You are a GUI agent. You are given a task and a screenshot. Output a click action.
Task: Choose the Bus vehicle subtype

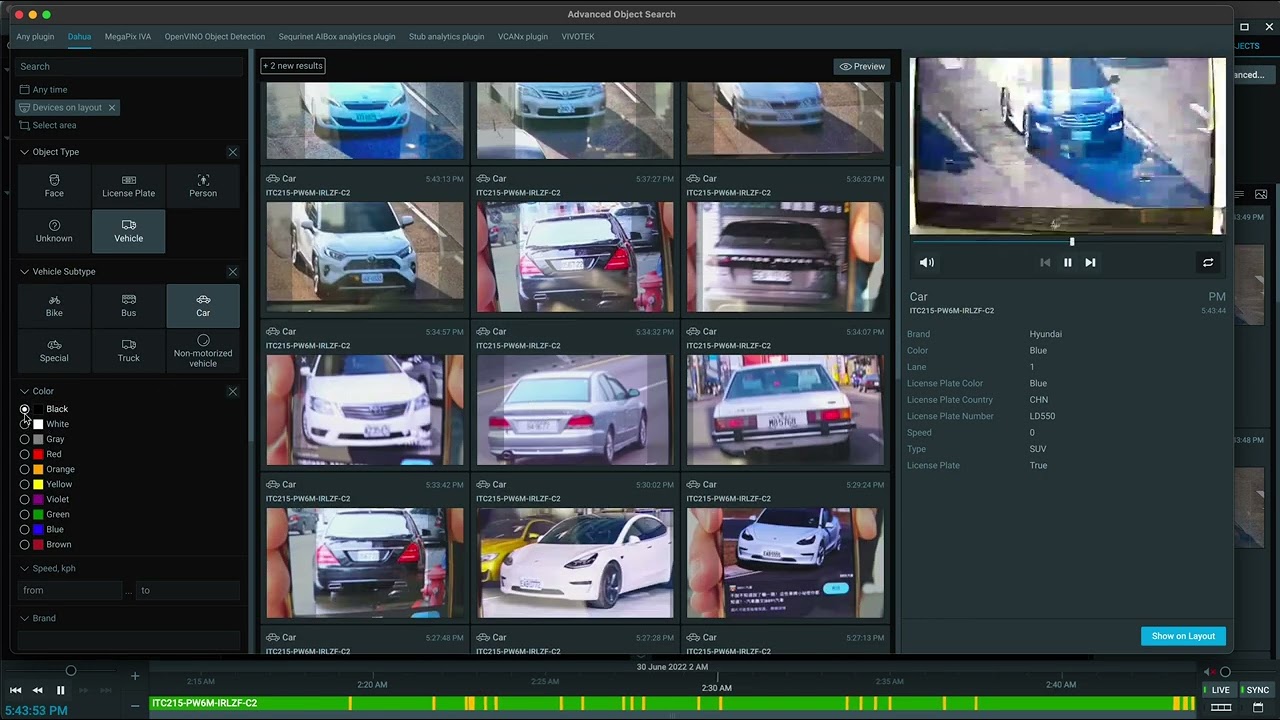click(128, 306)
